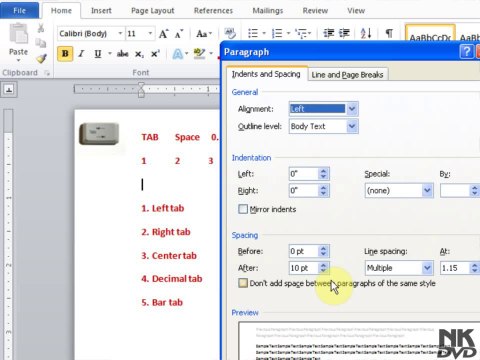
Task: Switch to View ribbon tab
Action: click(x=356, y=11)
